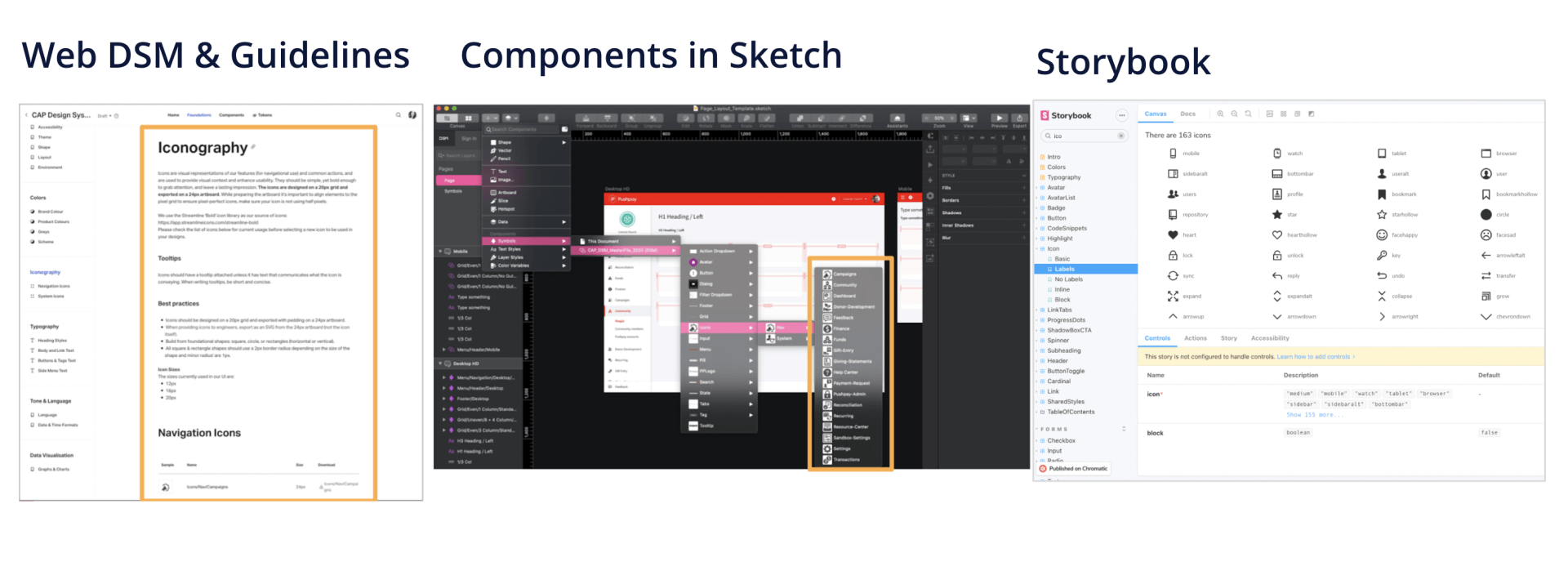Click the lock icon in Storybook
1568x571 pixels.
[1173, 256]
